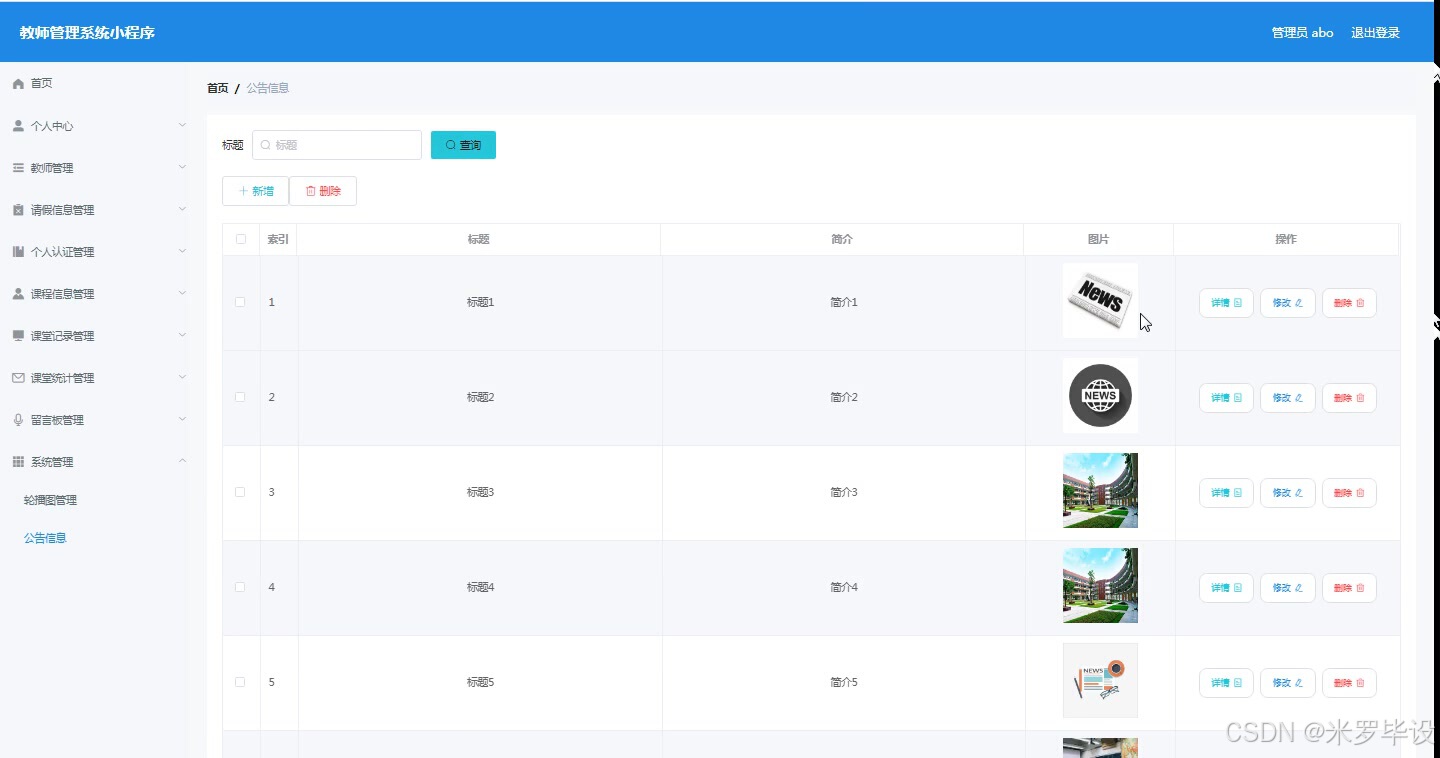
Task: Check the checkbox for row 标题5
Action: tap(240, 682)
